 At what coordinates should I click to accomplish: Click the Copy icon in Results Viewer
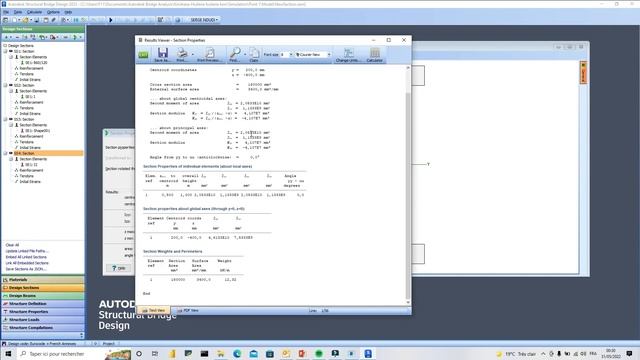(x=254, y=54)
